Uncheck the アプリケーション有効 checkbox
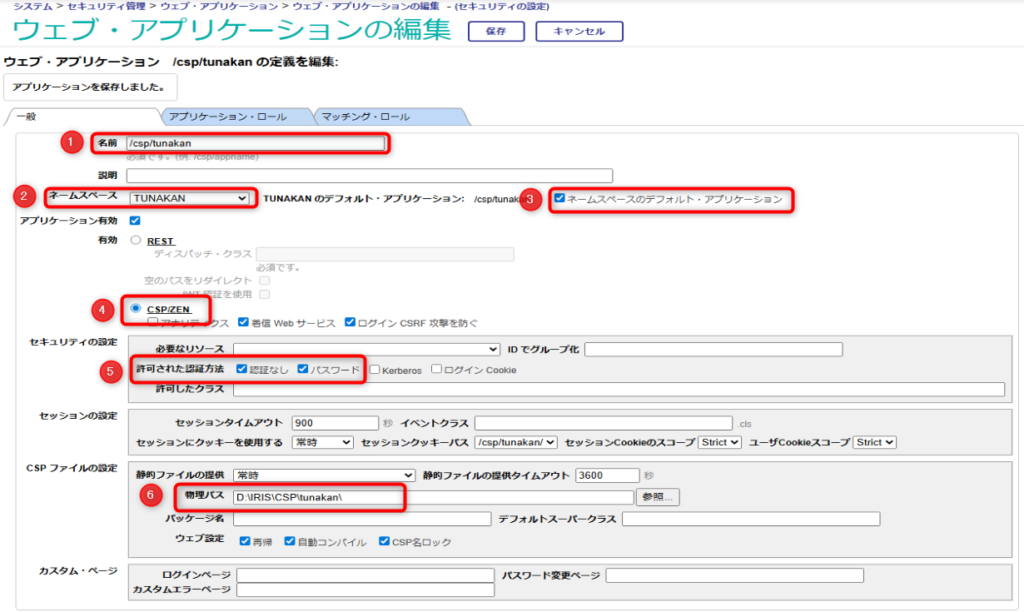This screenshot has width=1024, height=612. (x=135, y=220)
